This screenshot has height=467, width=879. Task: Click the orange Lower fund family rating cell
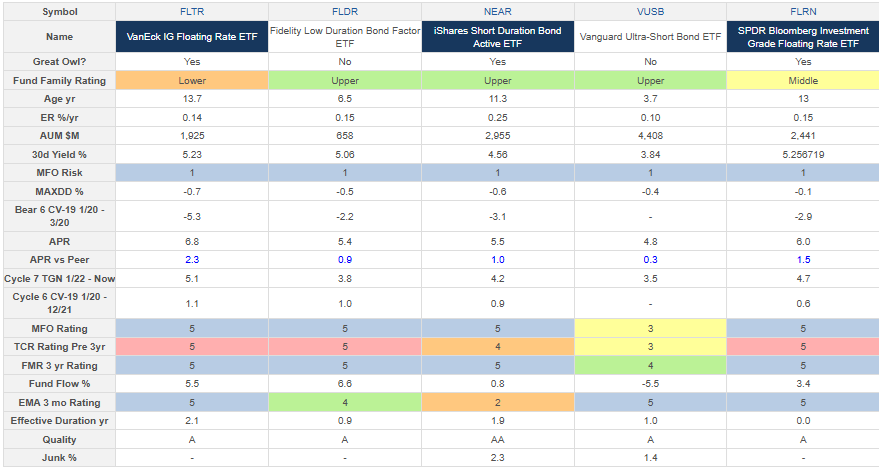point(192,80)
